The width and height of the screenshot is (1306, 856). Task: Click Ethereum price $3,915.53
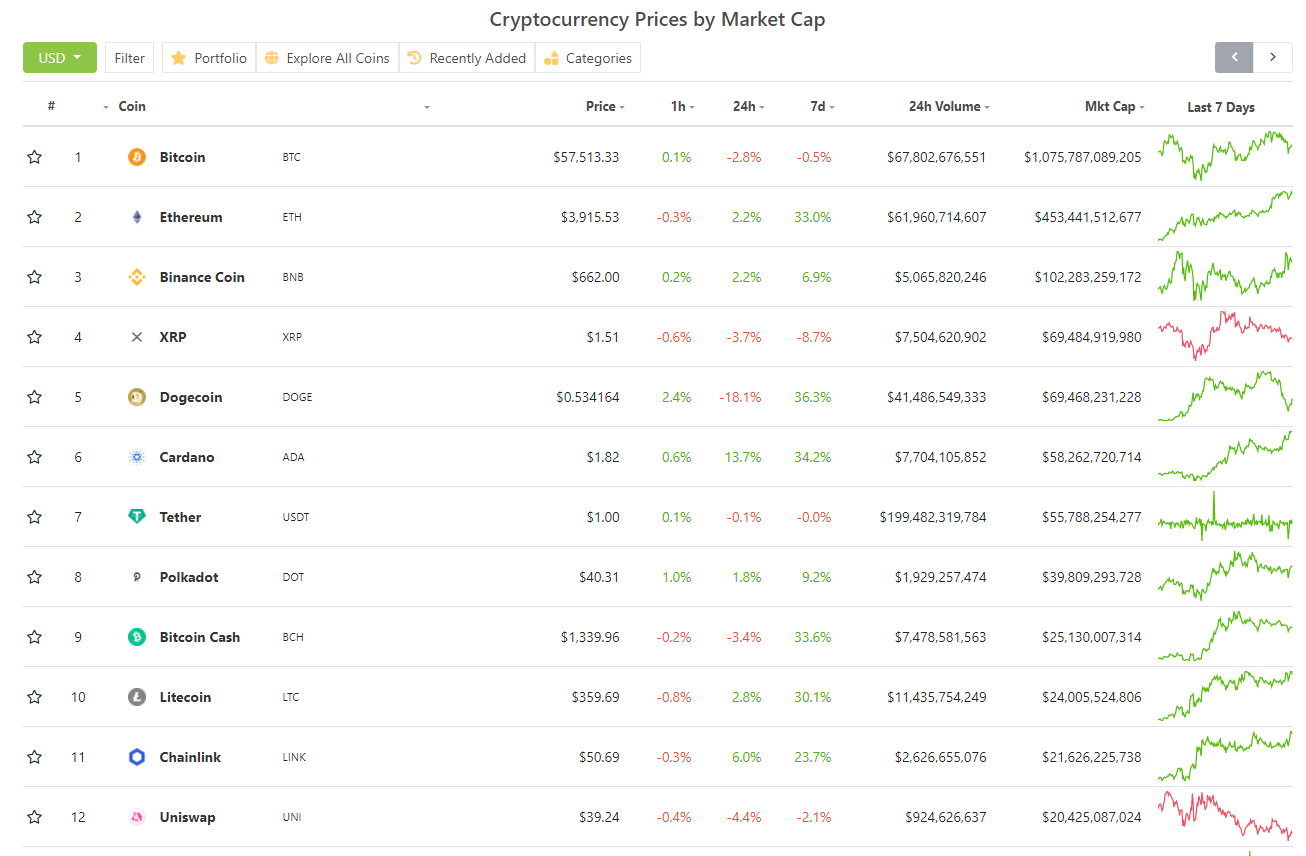point(590,217)
